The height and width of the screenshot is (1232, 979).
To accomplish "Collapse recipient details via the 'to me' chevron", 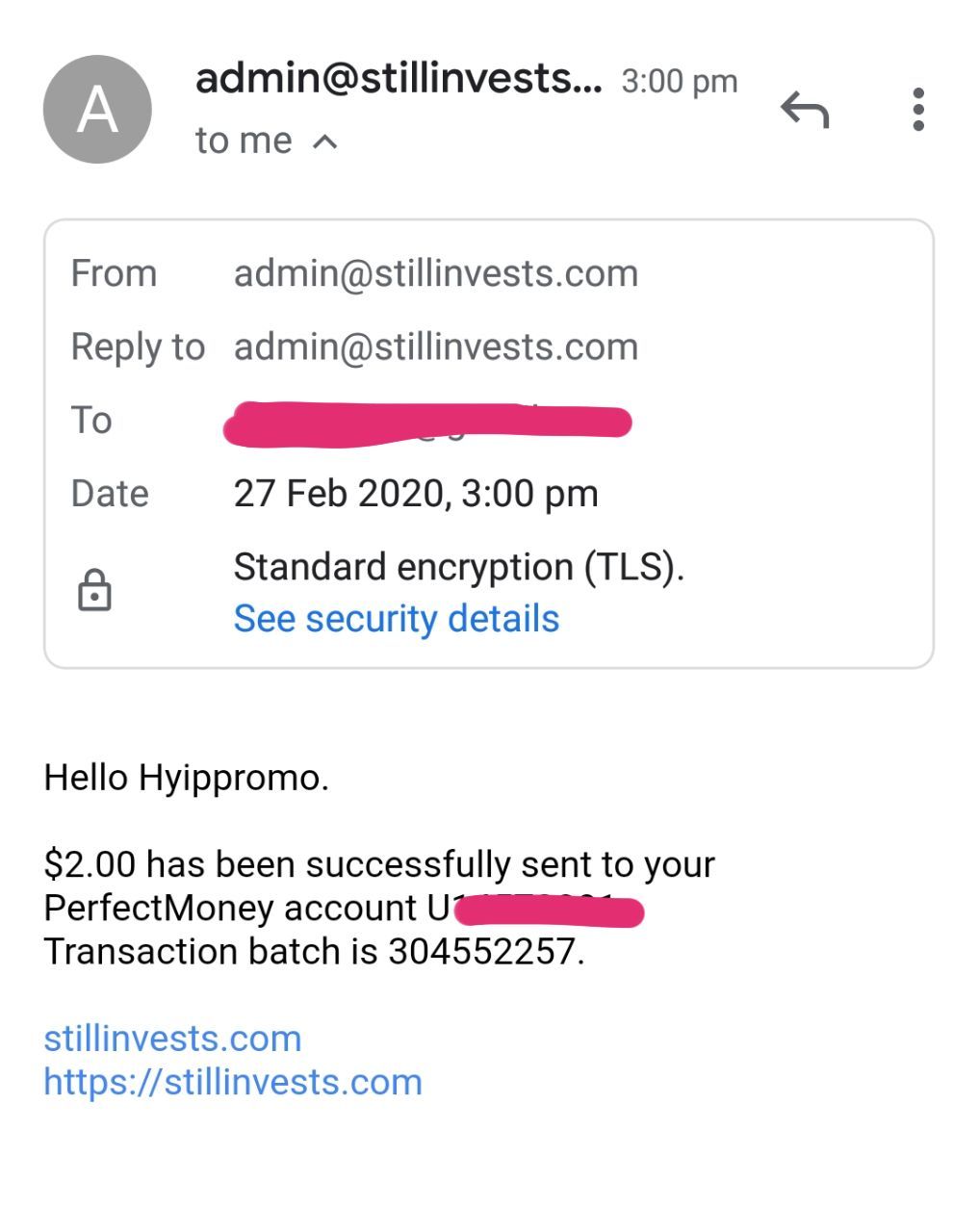I will tap(325, 142).
